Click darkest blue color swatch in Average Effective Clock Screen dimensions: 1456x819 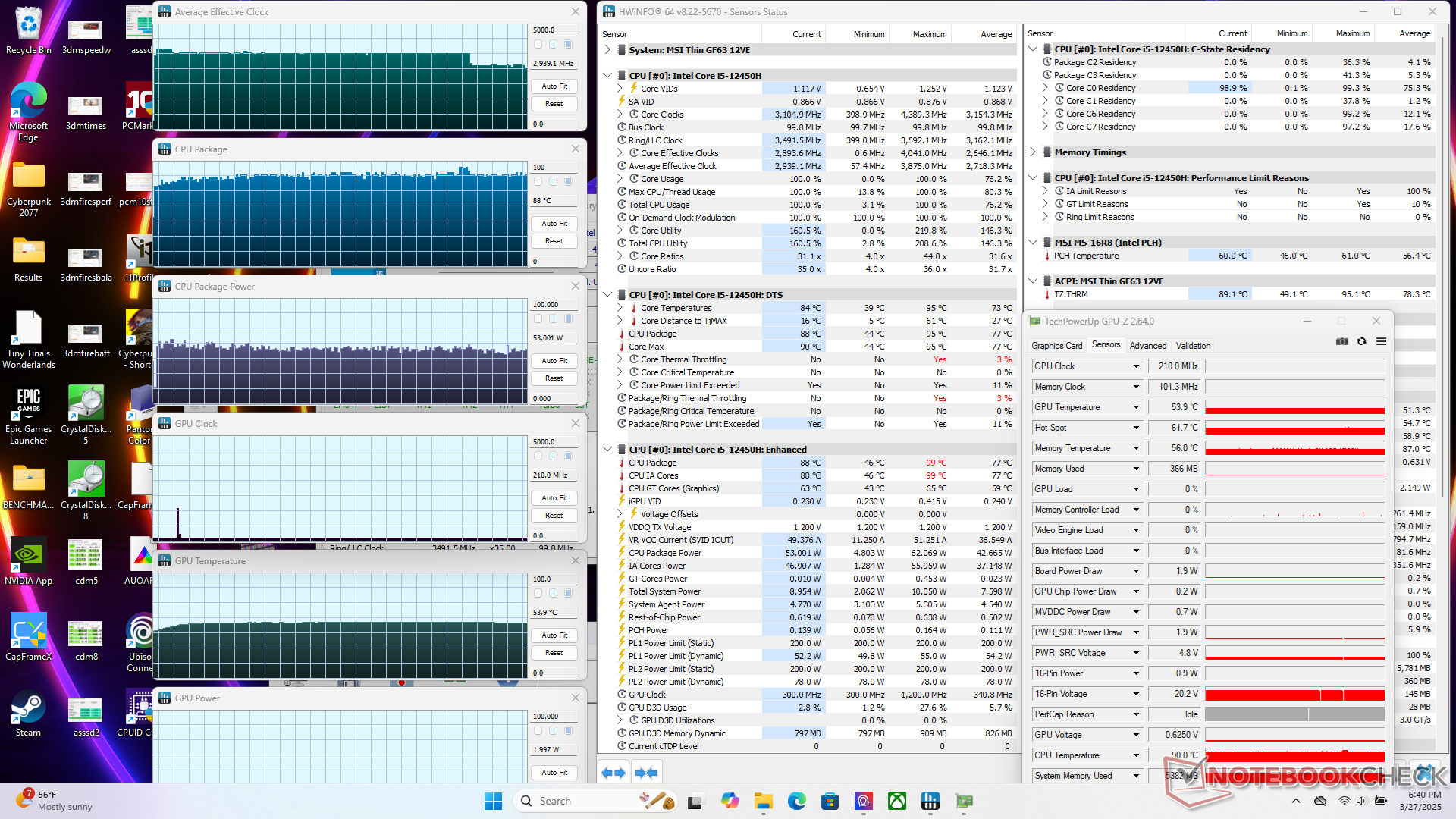point(568,45)
